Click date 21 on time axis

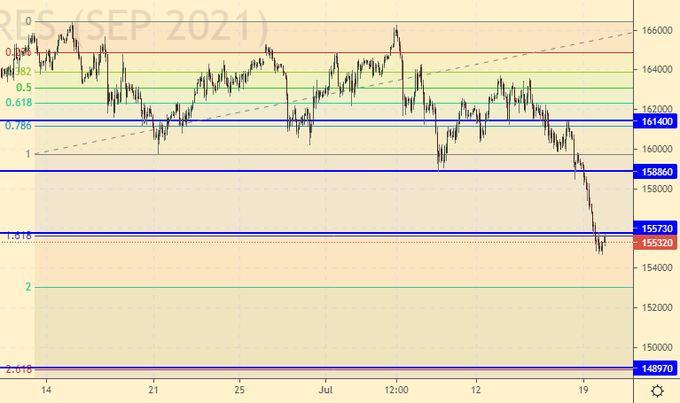point(153,388)
